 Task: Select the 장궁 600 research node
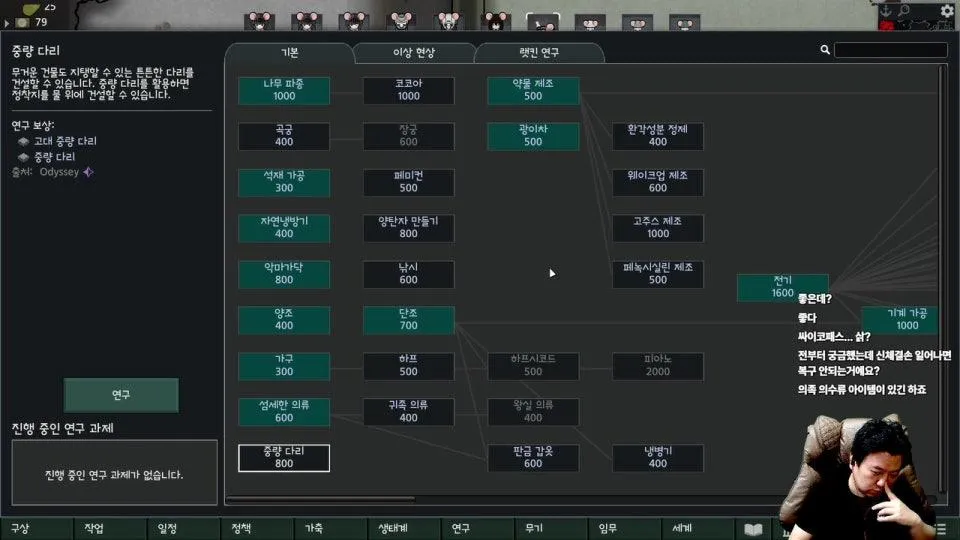(408, 136)
